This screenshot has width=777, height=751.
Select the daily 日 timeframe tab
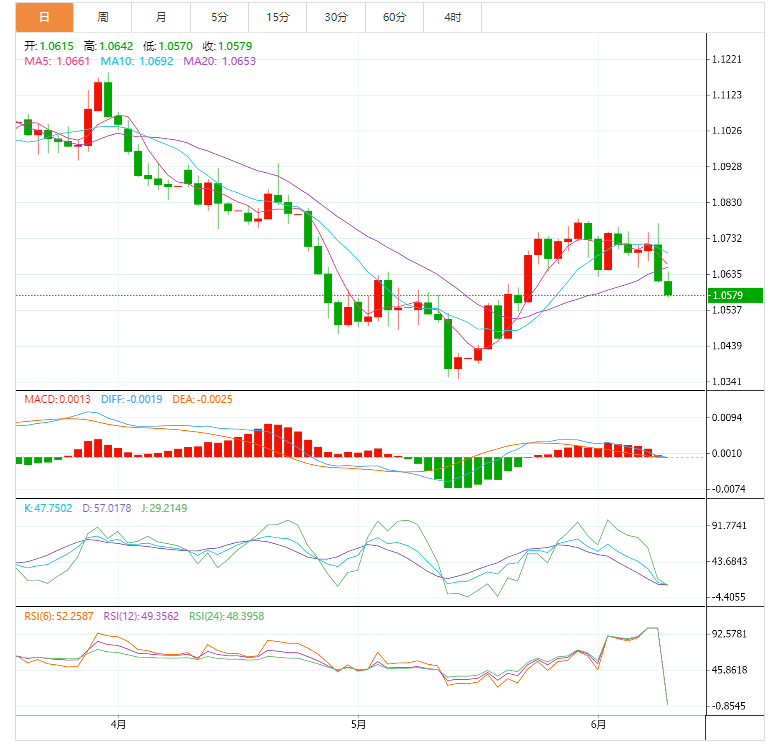tap(45, 17)
